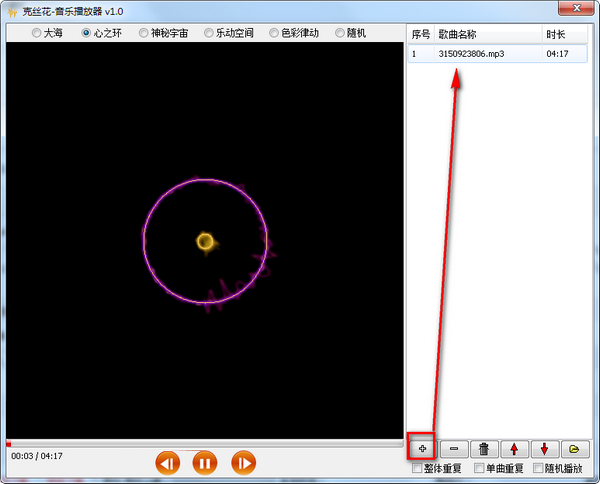Select the 随机 visualization radio button
Viewport: 600px width, 484px height.
pos(351,33)
